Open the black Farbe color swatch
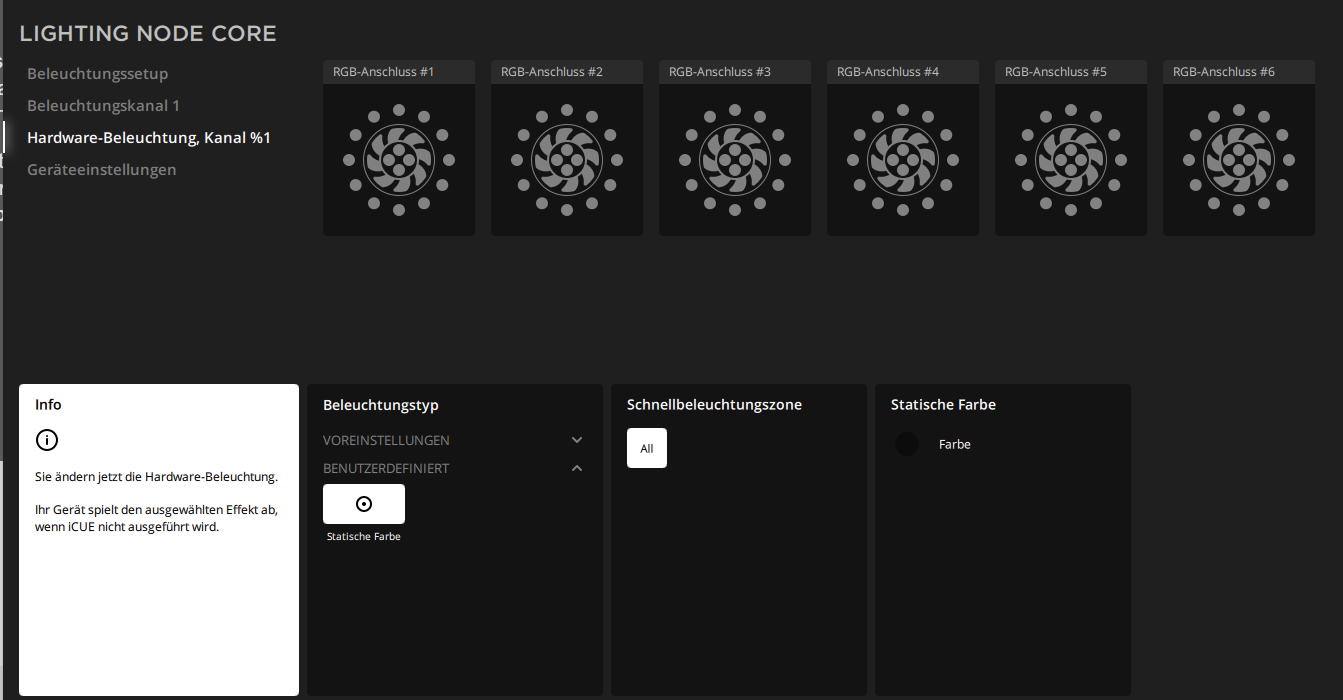1343x700 pixels. point(907,444)
